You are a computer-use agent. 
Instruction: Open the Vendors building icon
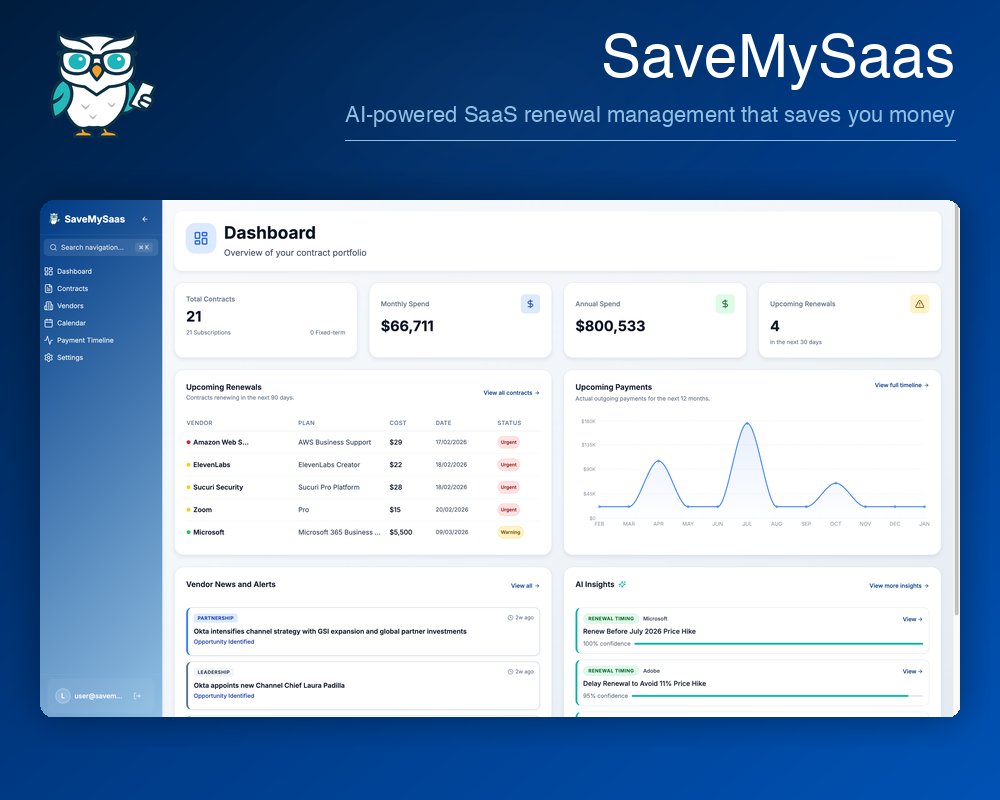(48, 306)
